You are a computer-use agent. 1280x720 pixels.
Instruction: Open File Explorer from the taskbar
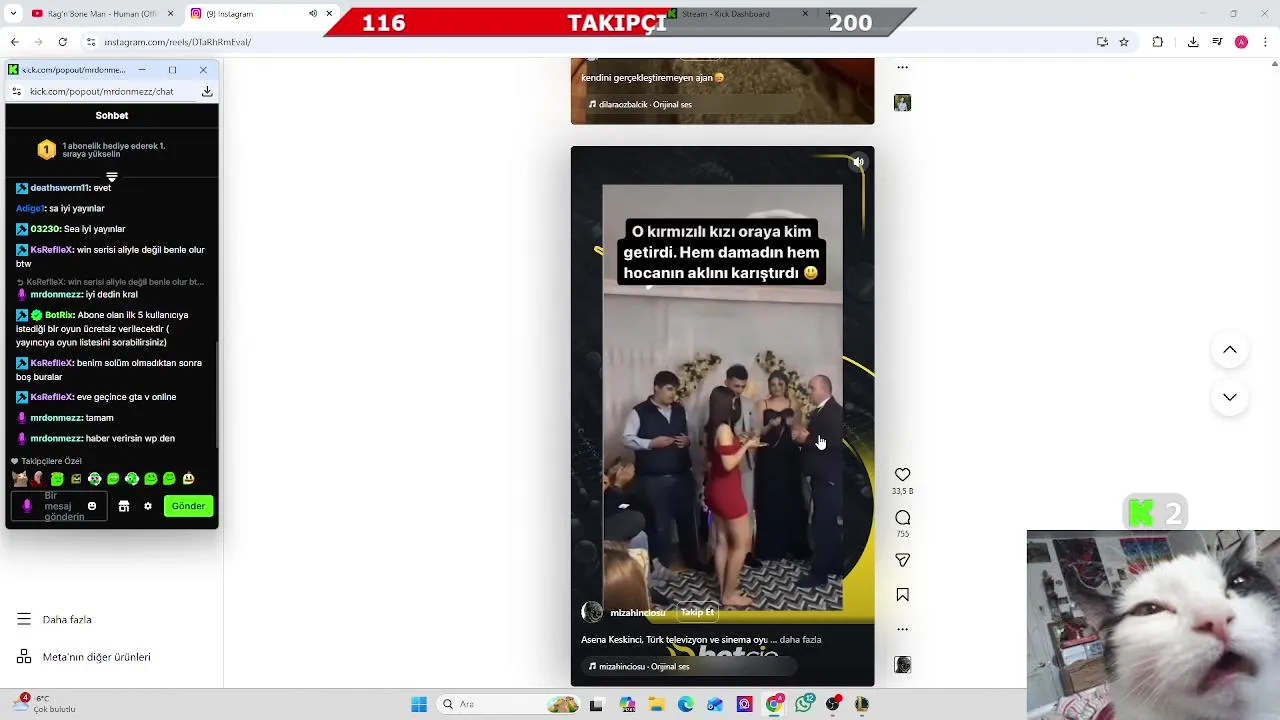(x=656, y=704)
